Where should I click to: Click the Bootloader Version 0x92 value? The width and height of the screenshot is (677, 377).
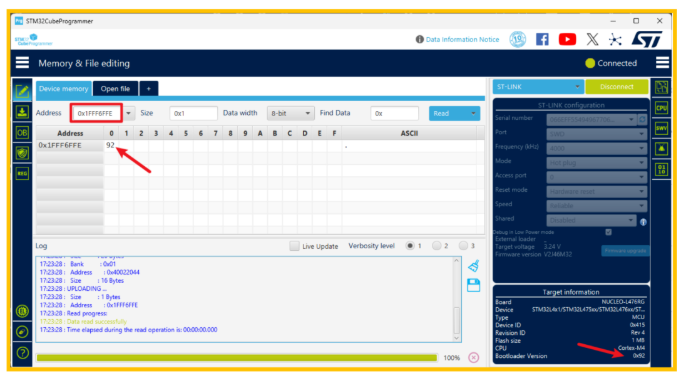(639, 356)
